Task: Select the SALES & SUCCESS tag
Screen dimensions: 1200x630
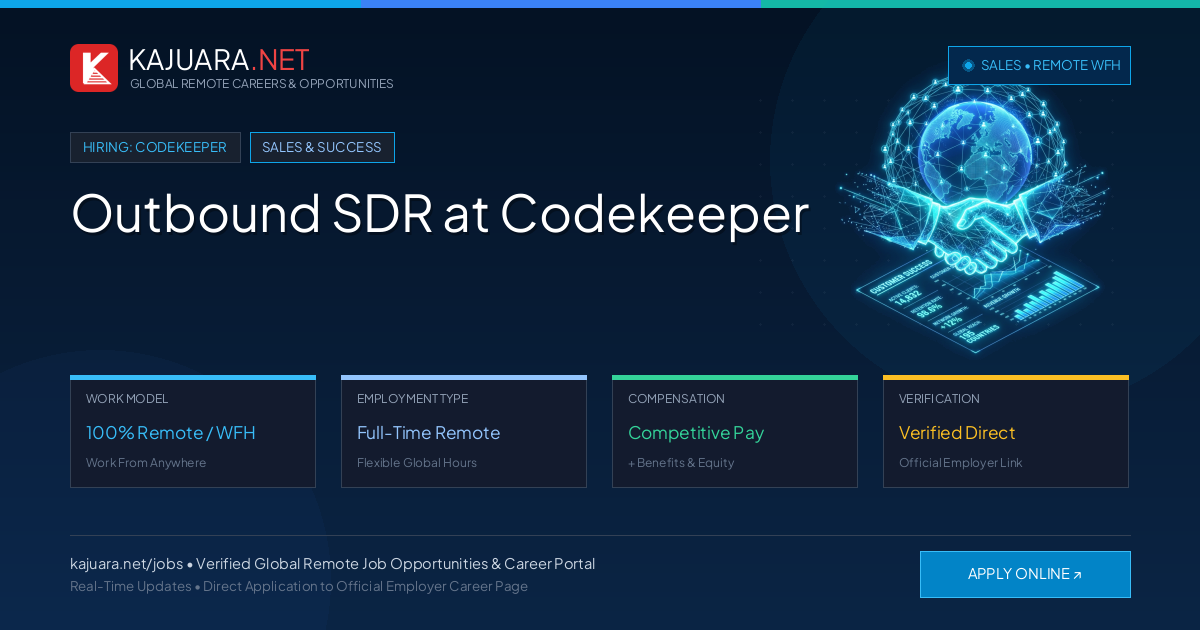Action: tap(322, 147)
